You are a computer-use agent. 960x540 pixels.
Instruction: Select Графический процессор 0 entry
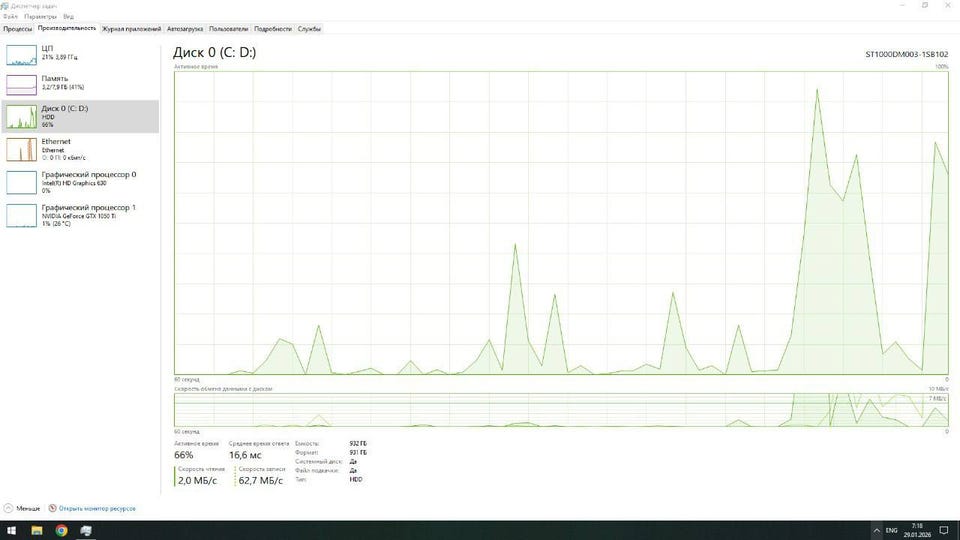[80, 182]
